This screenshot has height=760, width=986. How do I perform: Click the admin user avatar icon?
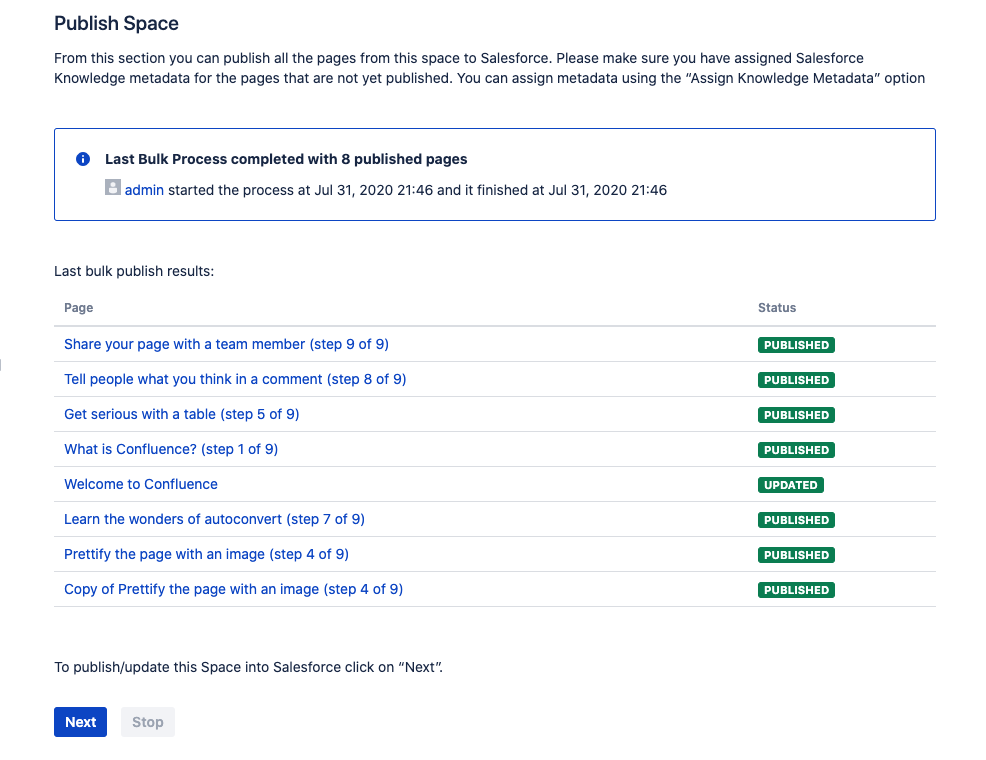pos(113,188)
